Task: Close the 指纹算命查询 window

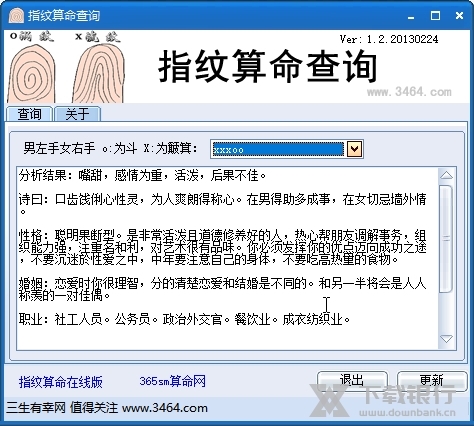Action: (x=459, y=16)
